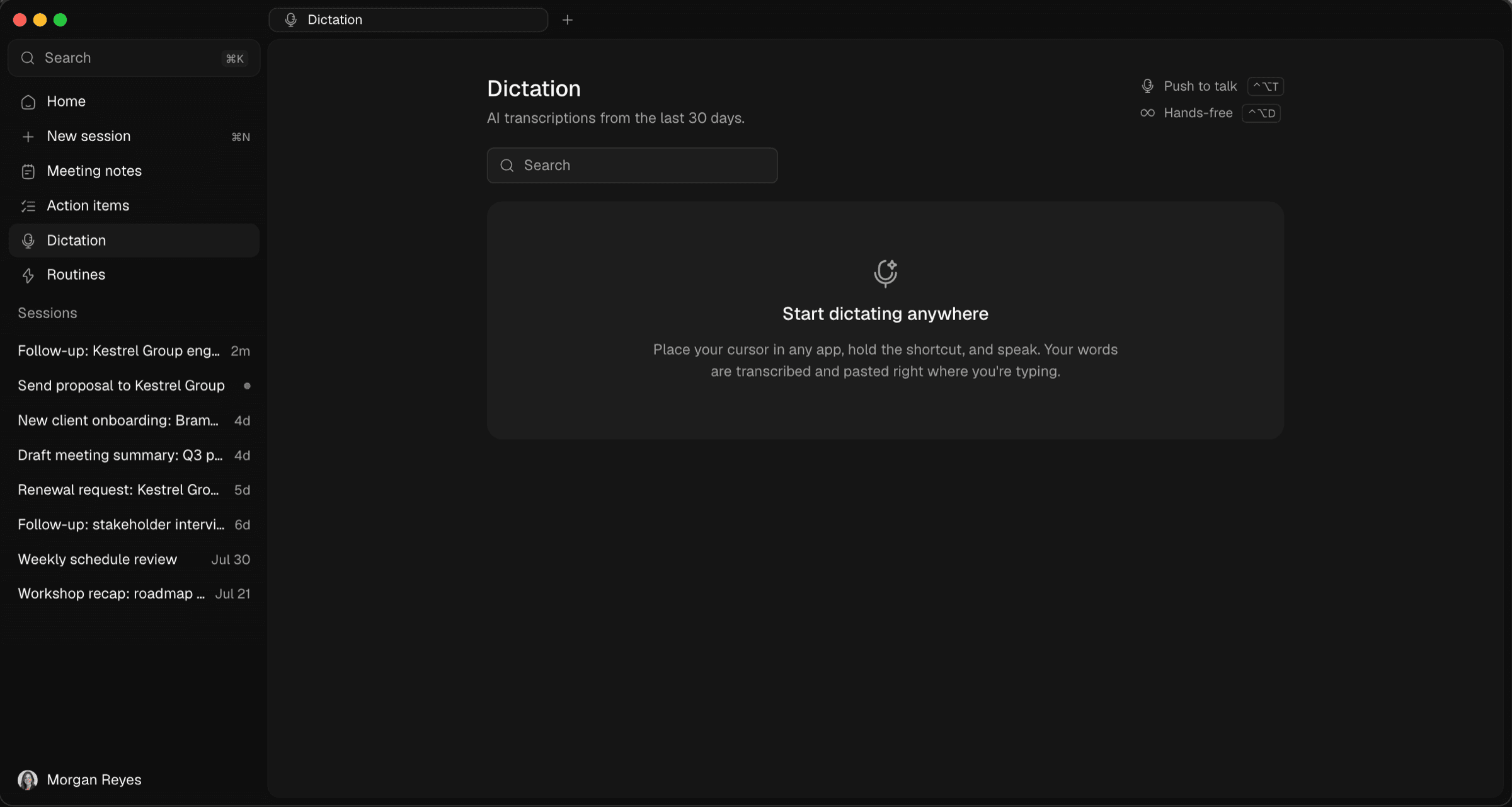Click the Hands-free infinity icon

pos(1148,113)
